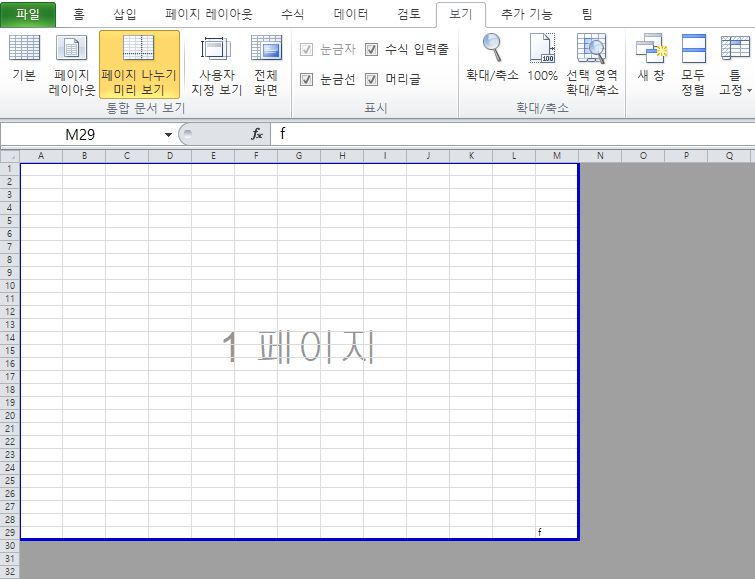Image resolution: width=755 pixels, height=579 pixels.
Task: Open the Team (팀) tab
Action: [x=587, y=14]
